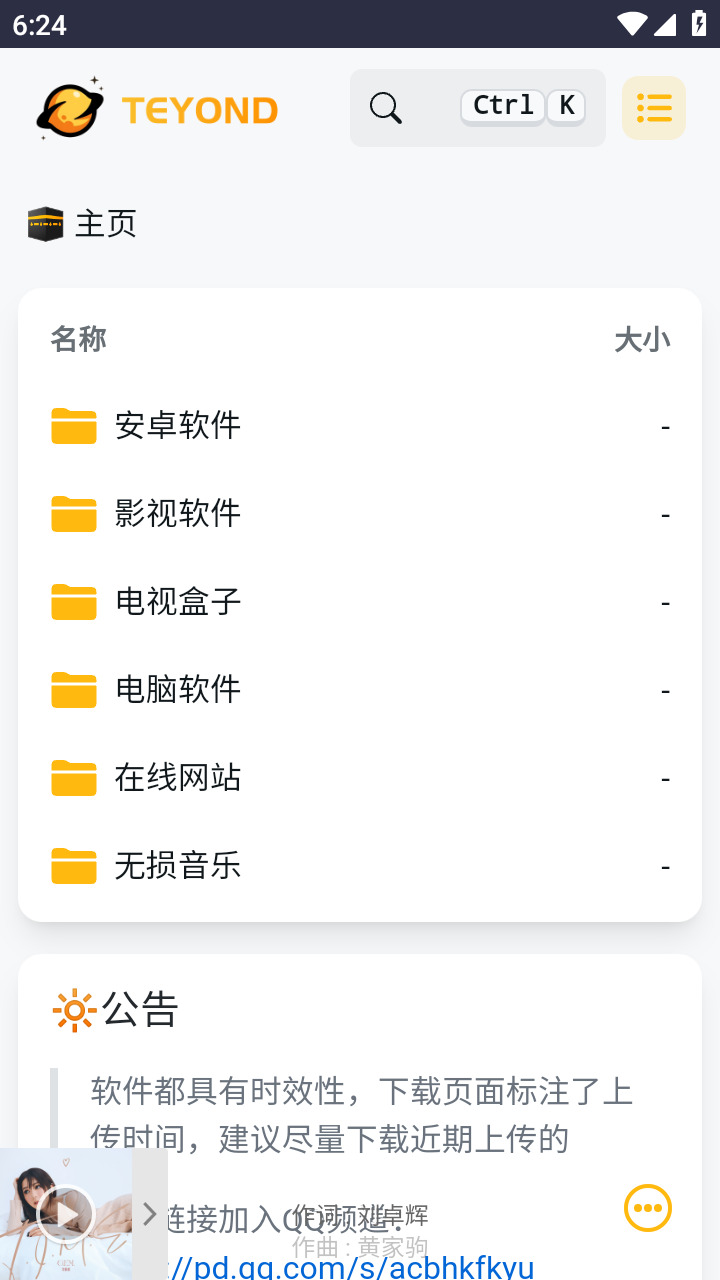Sort files by 名称 column
720x1280 pixels.
pos(78,340)
